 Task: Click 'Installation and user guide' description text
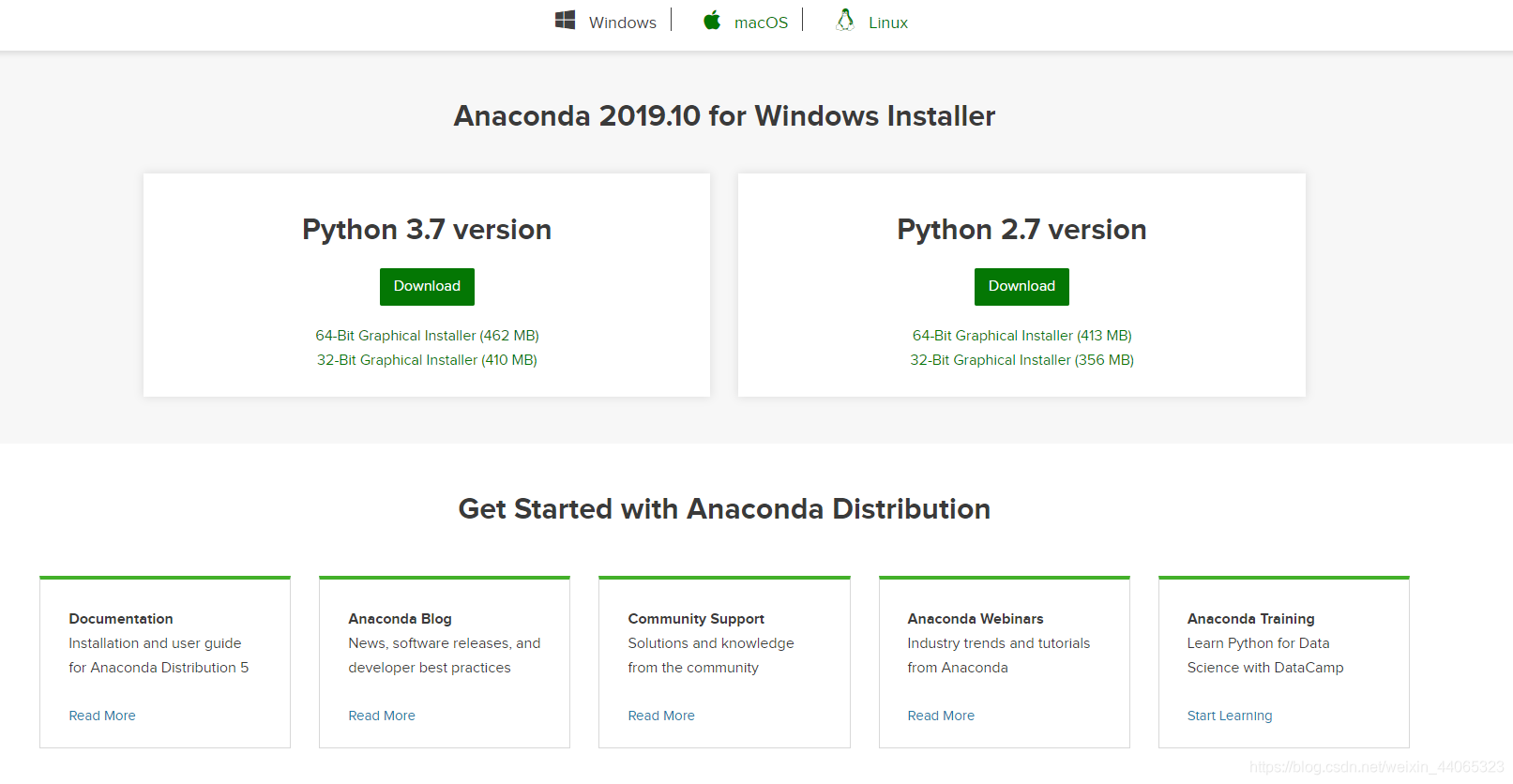155,643
